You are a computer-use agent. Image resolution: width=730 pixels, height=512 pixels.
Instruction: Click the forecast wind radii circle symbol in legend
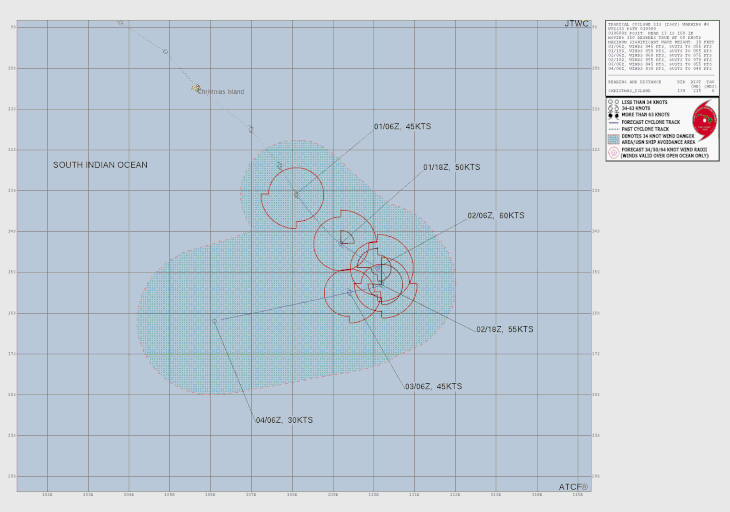click(x=614, y=153)
